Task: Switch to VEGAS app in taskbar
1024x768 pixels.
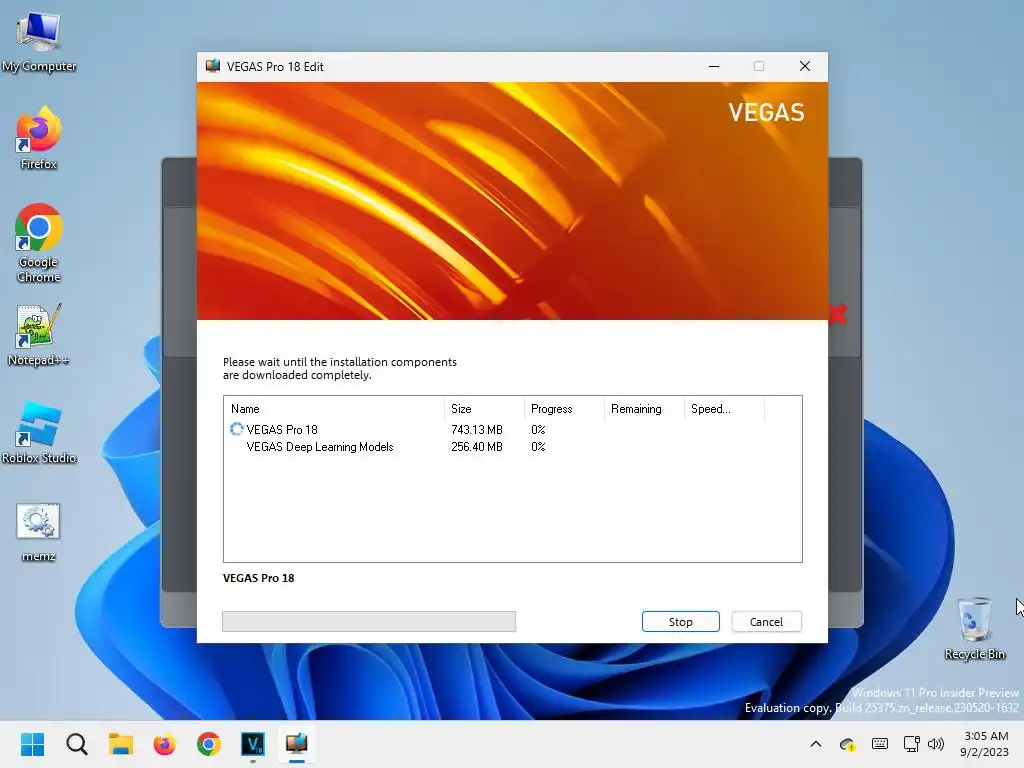Action: [x=253, y=744]
